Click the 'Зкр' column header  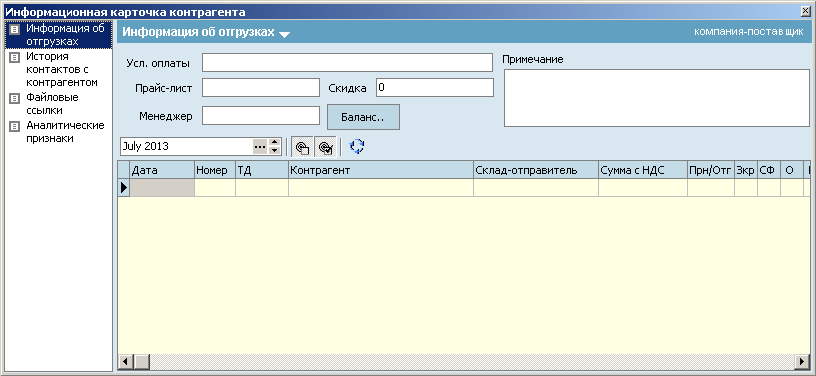coord(746,171)
